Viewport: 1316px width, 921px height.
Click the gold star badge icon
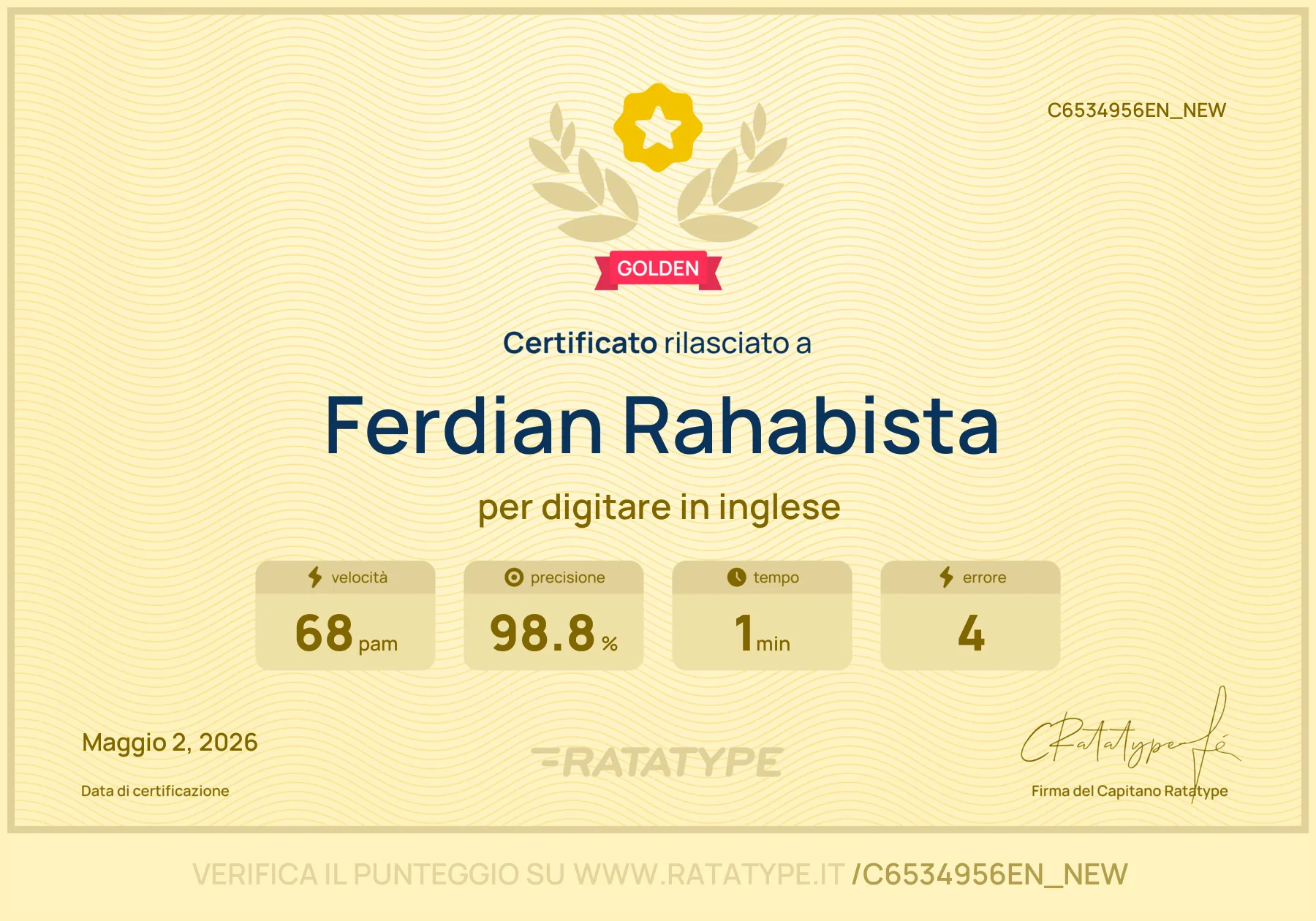pos(658,127)
